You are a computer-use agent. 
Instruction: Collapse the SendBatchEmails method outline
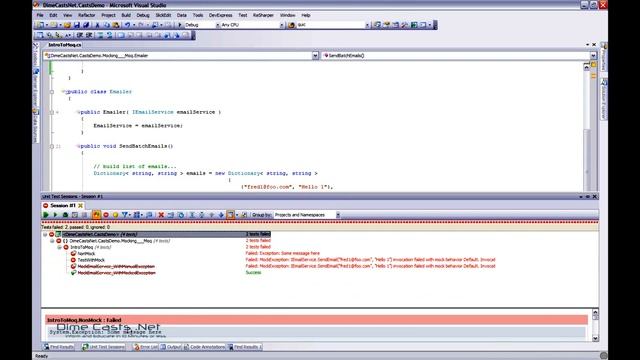tap(52, 146)
